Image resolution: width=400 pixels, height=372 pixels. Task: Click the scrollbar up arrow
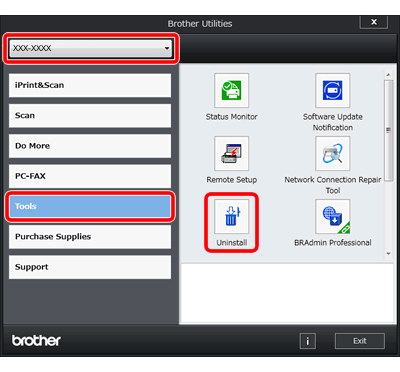pos(388,74)
